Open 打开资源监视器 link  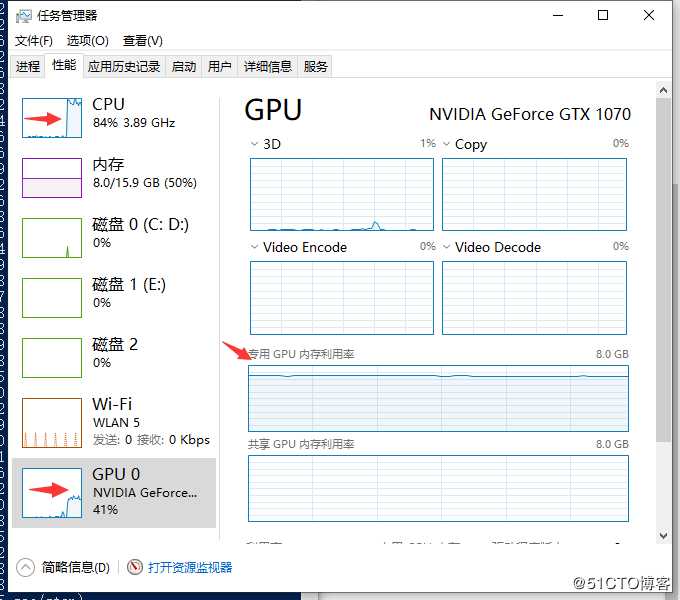pos(190,567)
